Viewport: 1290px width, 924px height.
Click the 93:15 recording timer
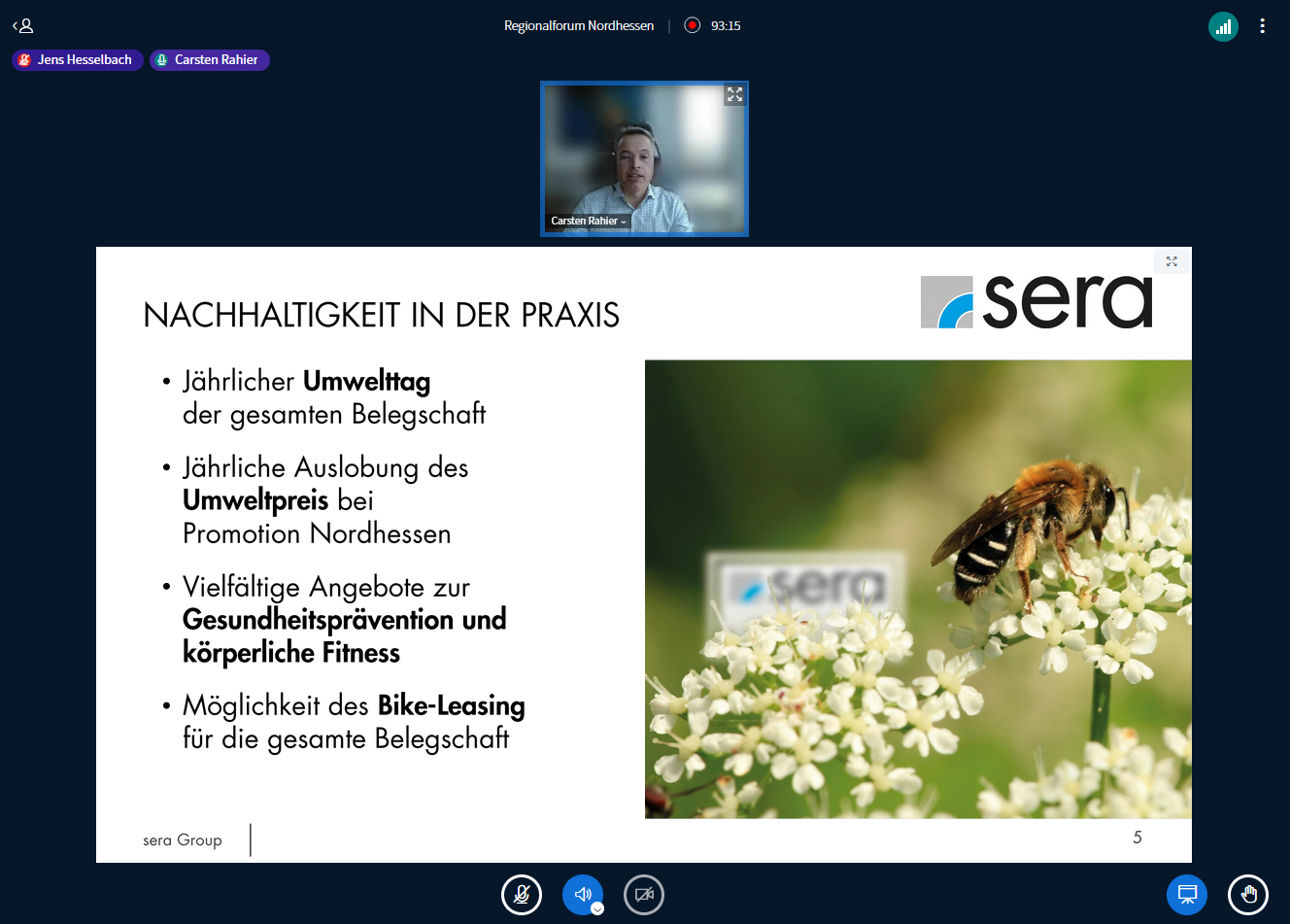click(x=726, y=26)
